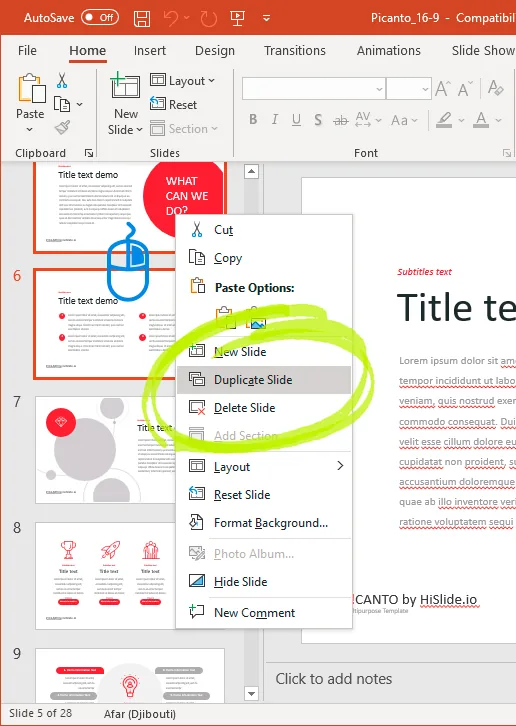Screen dimensions: 516x726
Task: Click the New Slide icon in ribbon
Action: click(126, 86)
